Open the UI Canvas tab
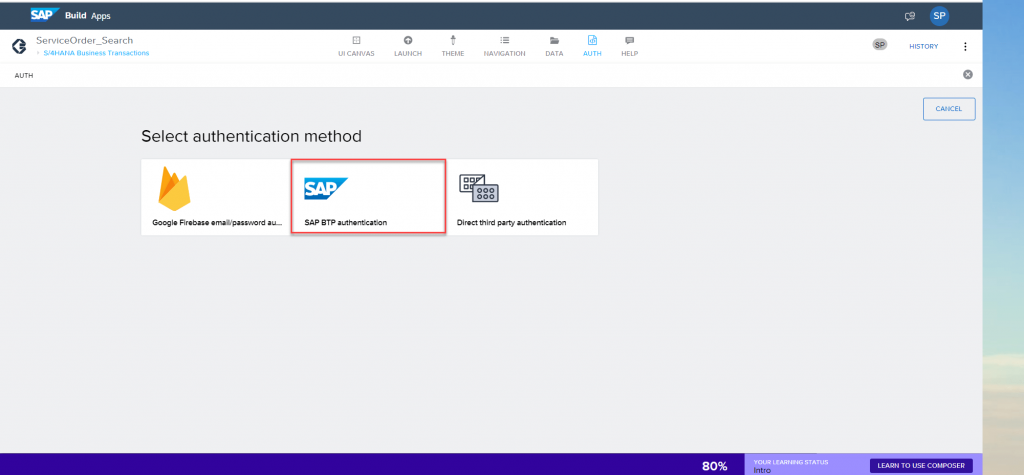Image resolution: width=1024 pixels, height=475 pixels. pyautogui.click(x=356, y=46)
